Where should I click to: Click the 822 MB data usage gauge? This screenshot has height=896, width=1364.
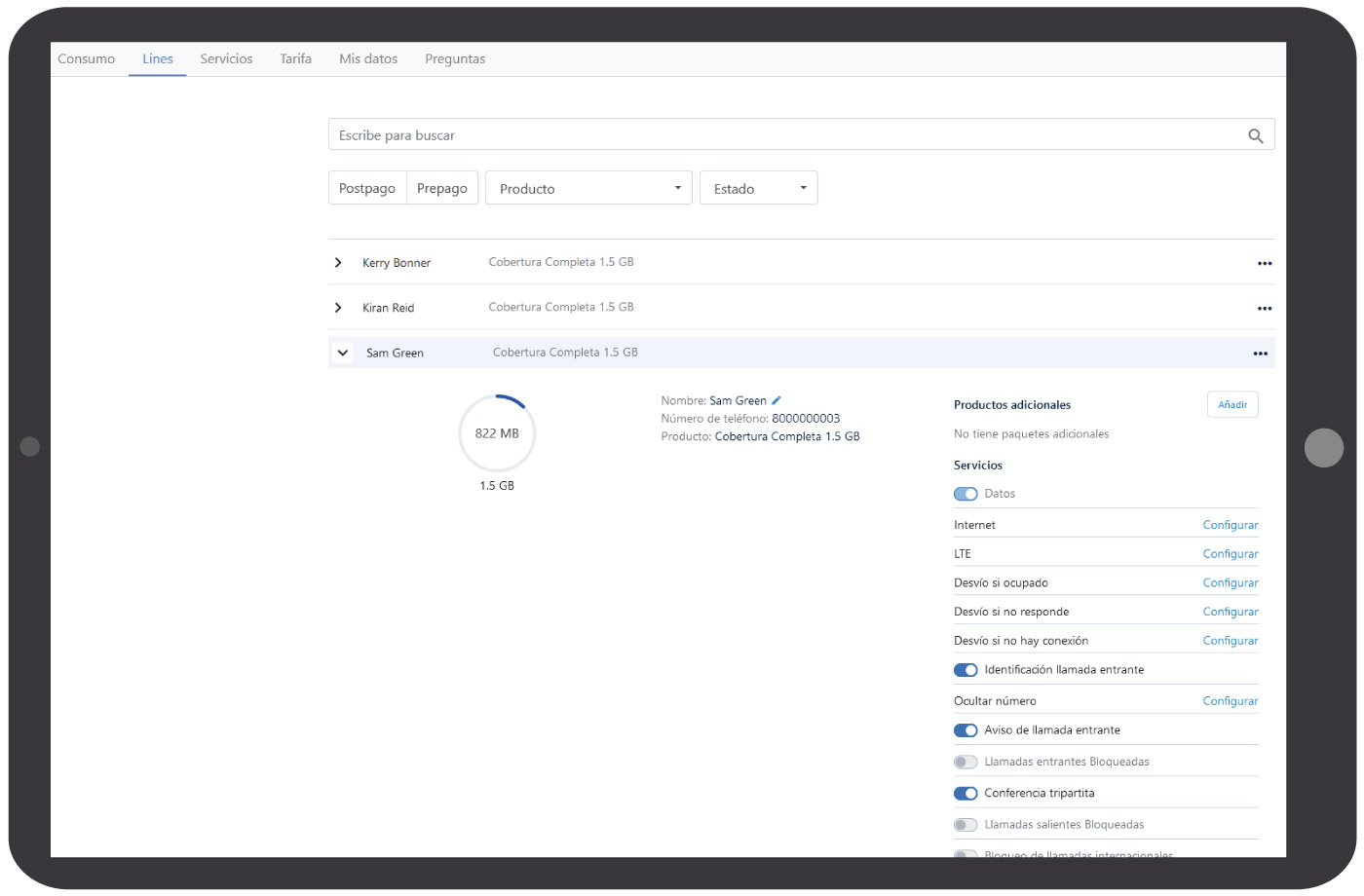pos(497,433)
